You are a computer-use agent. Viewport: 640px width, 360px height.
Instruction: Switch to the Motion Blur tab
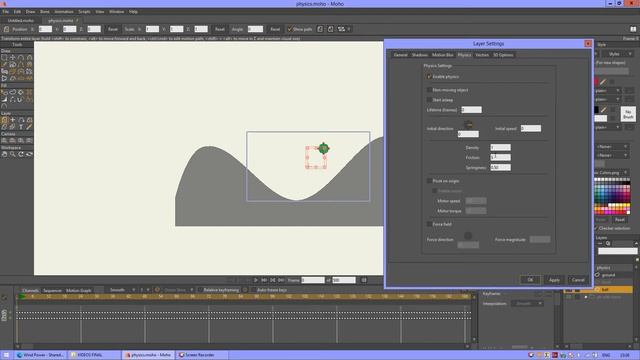tap(442, 55)
